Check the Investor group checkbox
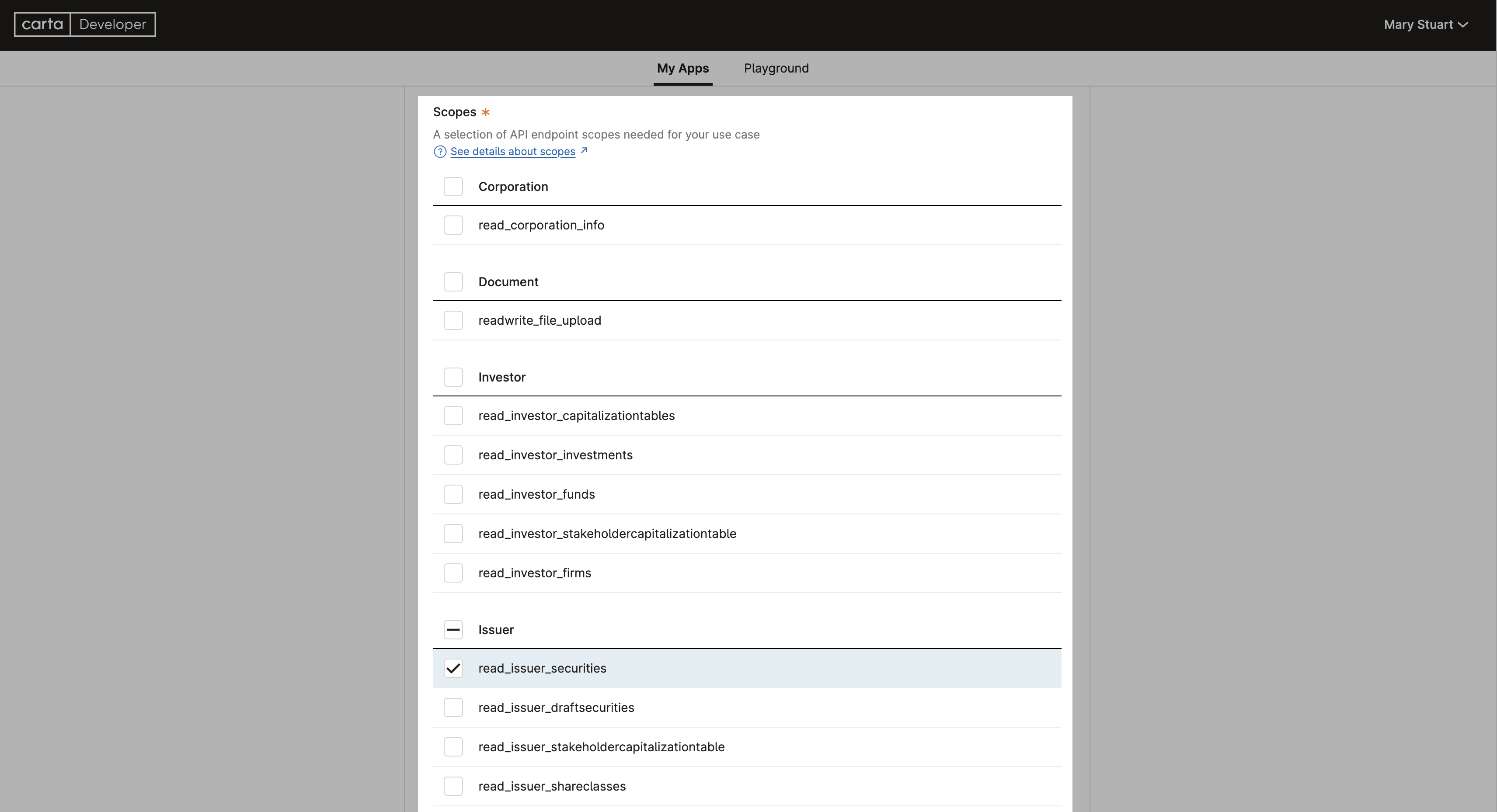1497x812 pixels. (453, 377)
